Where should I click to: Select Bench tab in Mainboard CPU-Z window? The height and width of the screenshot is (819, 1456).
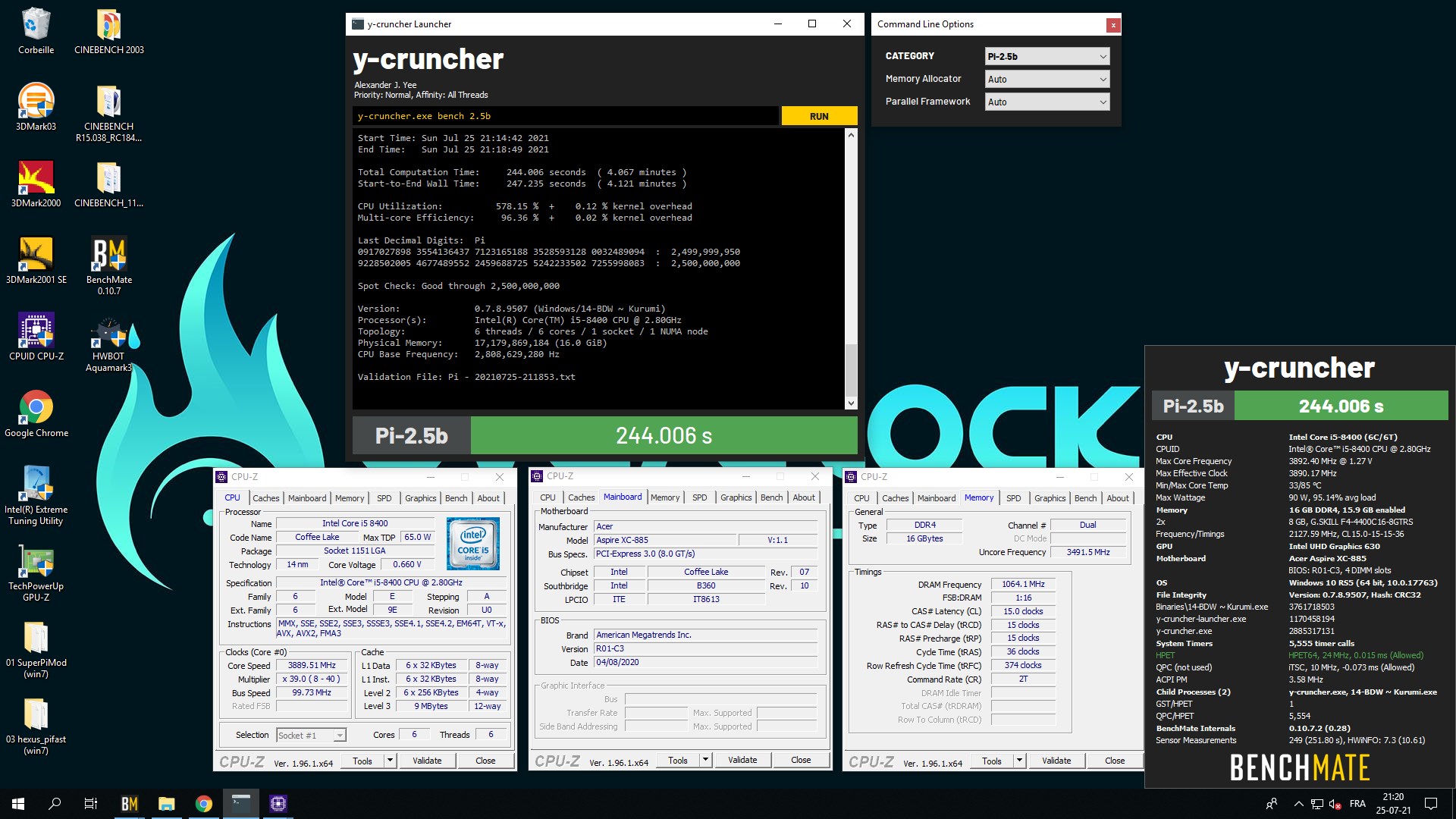[771, 497]
